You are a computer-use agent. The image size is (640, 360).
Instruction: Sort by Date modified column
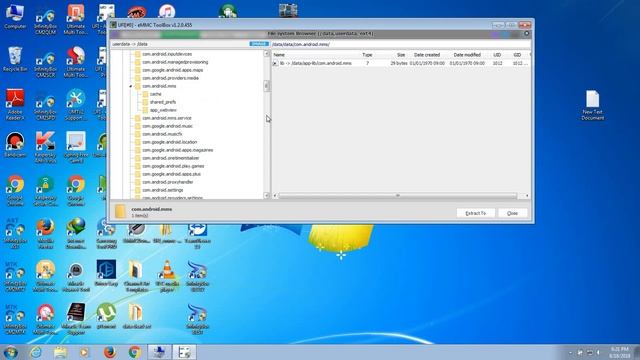point(467,55)
